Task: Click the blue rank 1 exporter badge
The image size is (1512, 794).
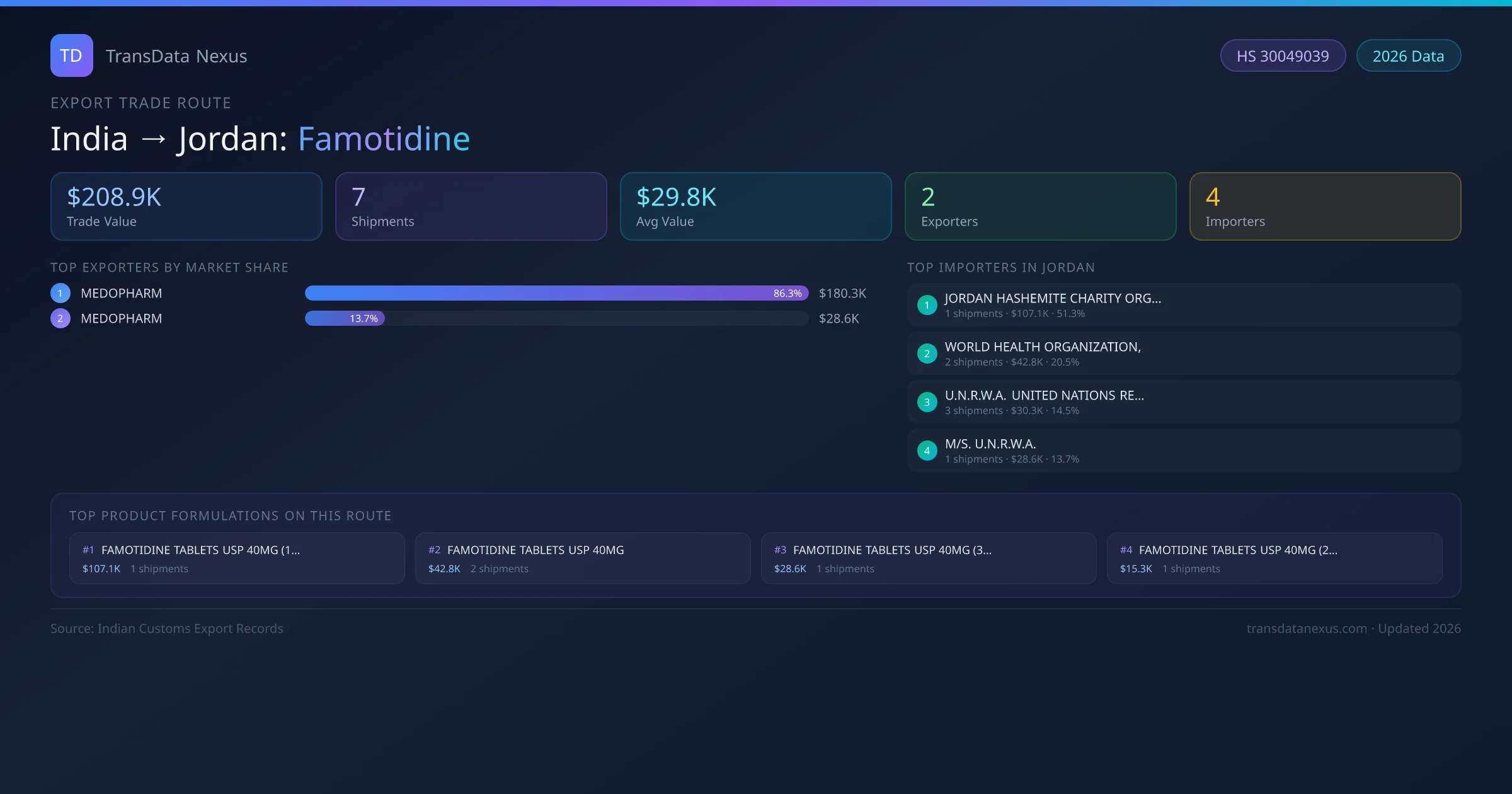Action: [x=60, y=293]
